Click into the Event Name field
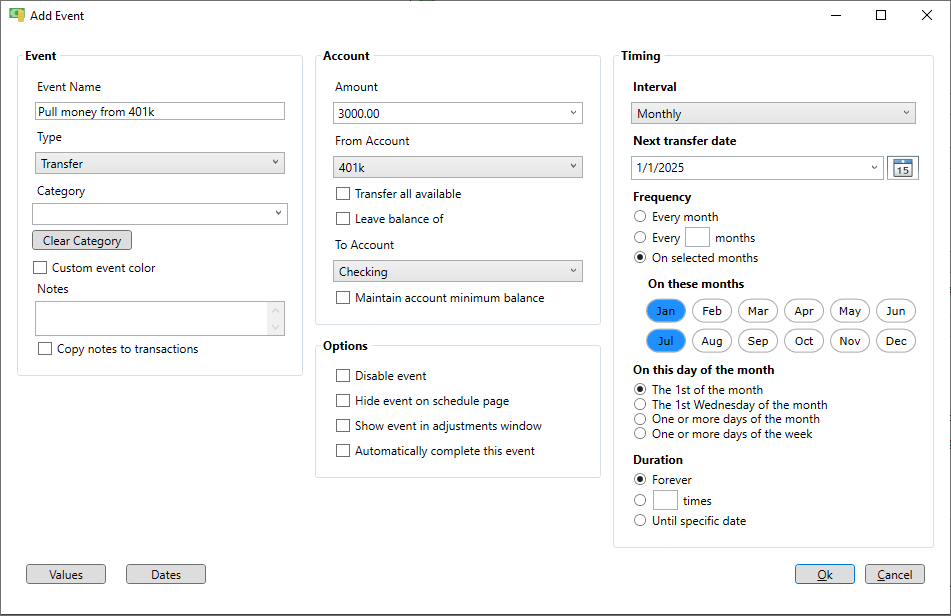 coord(160,112)
